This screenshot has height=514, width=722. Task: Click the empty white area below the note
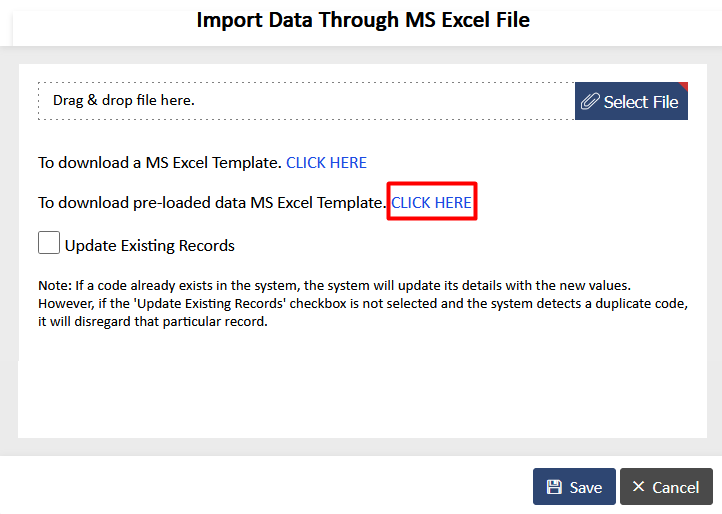tap(362, 385)
